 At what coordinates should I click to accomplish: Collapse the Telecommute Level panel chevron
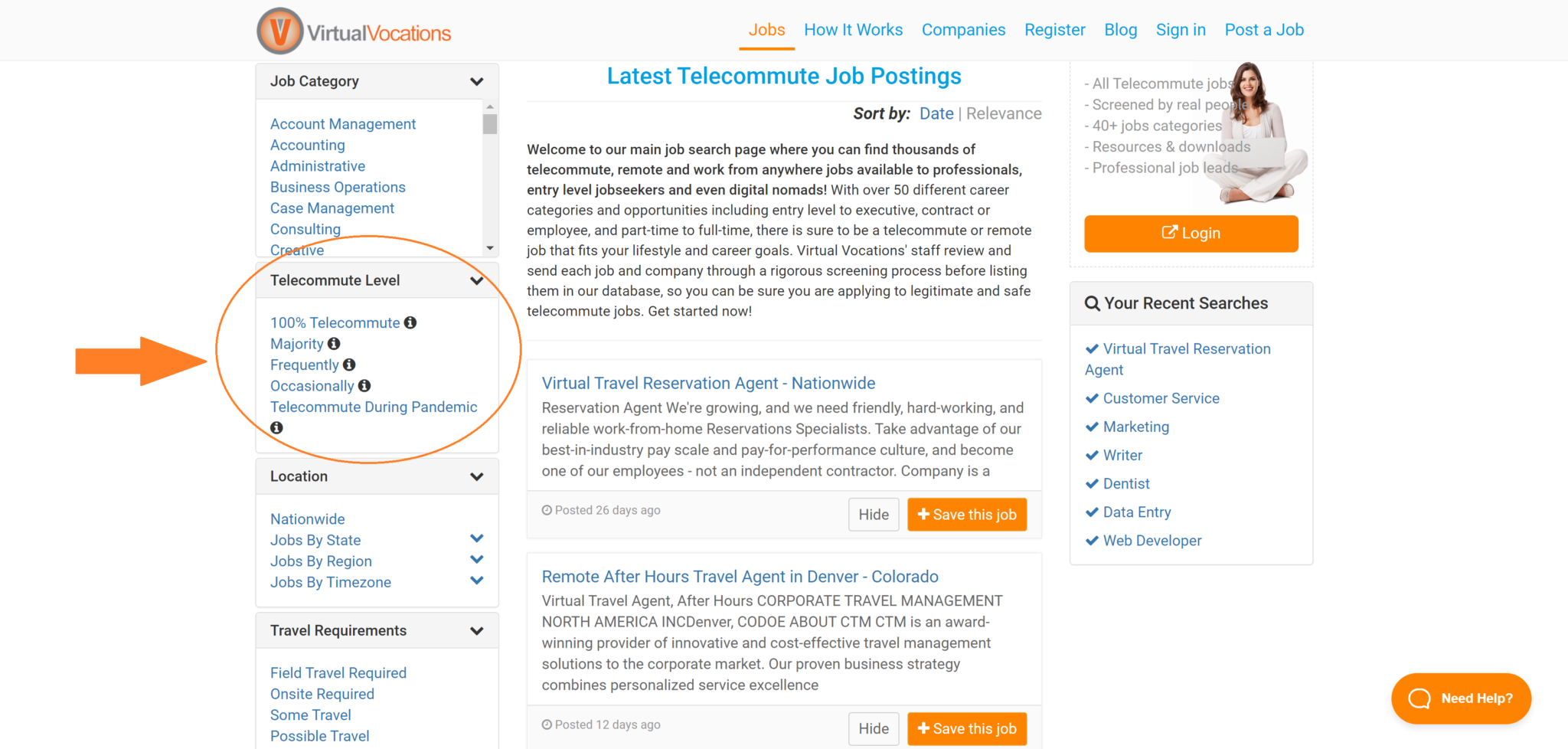click(477, 280)
